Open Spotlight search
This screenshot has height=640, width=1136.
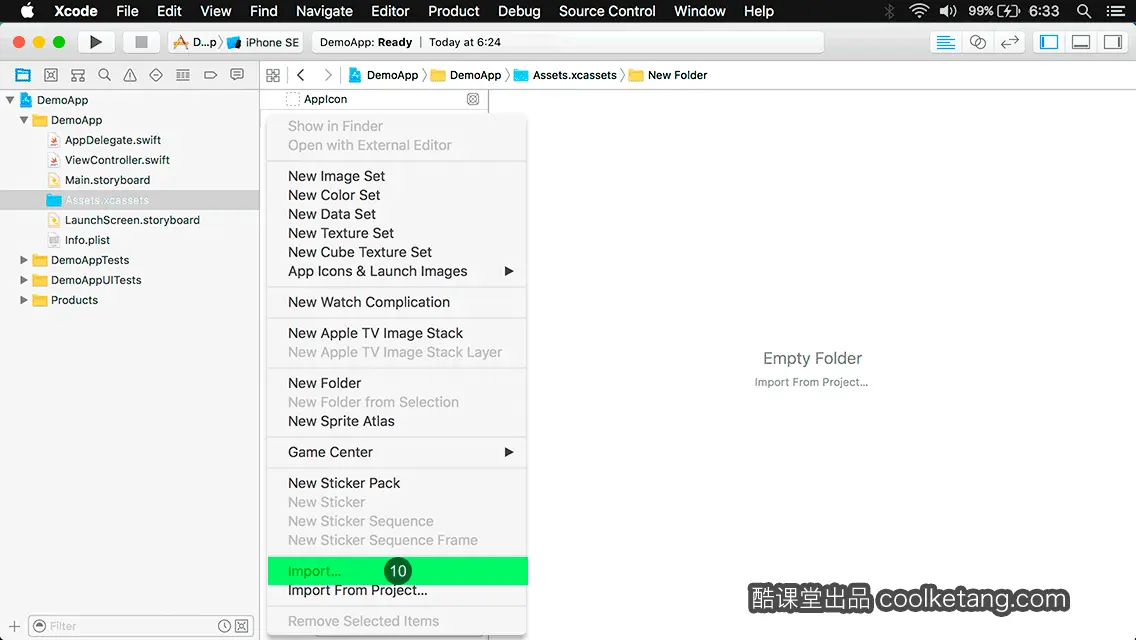[x=1084, y=11]
